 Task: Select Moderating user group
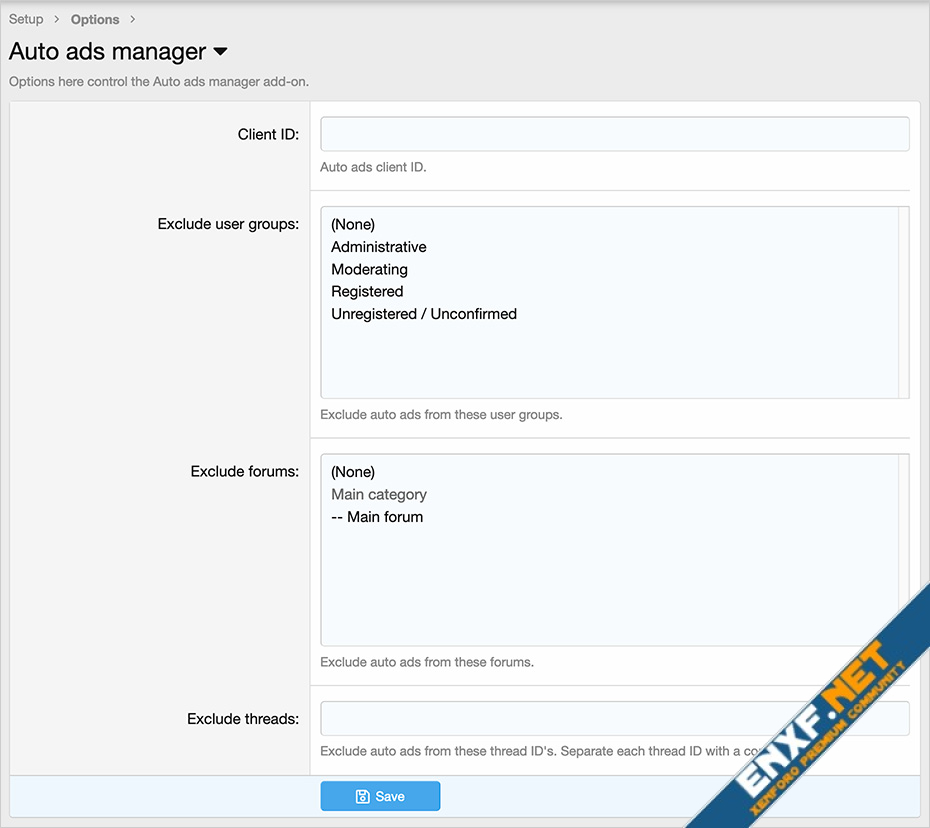click(x=369, y=269)
